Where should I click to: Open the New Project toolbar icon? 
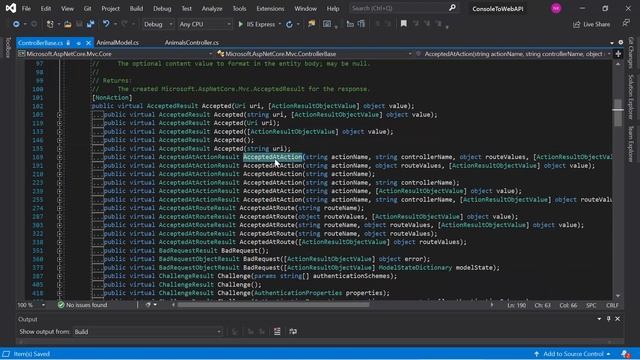[50, 24]
